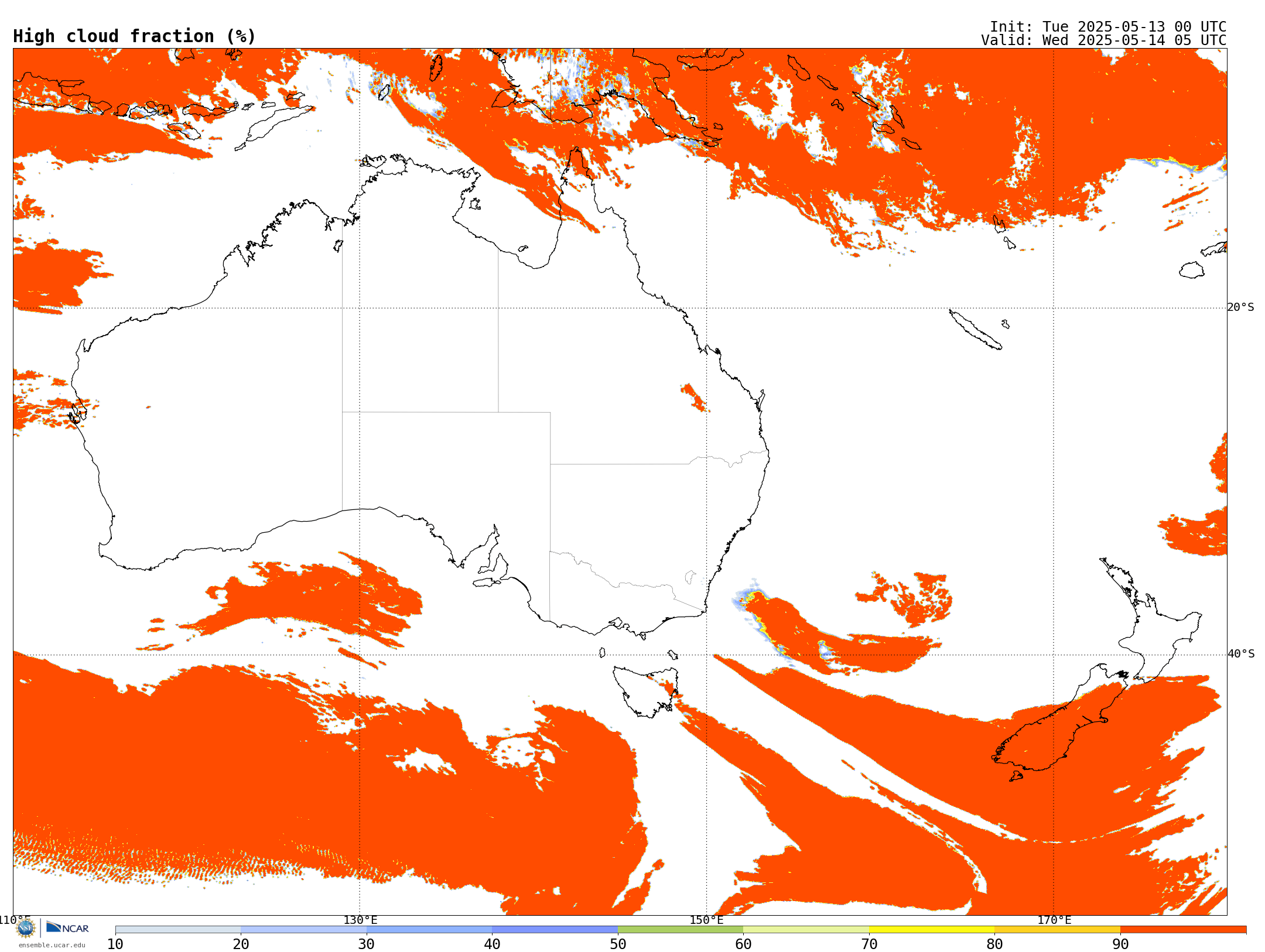
Task: Click the colorbar tick label 40
Action: pyautogui.click(x=492, y=944)
